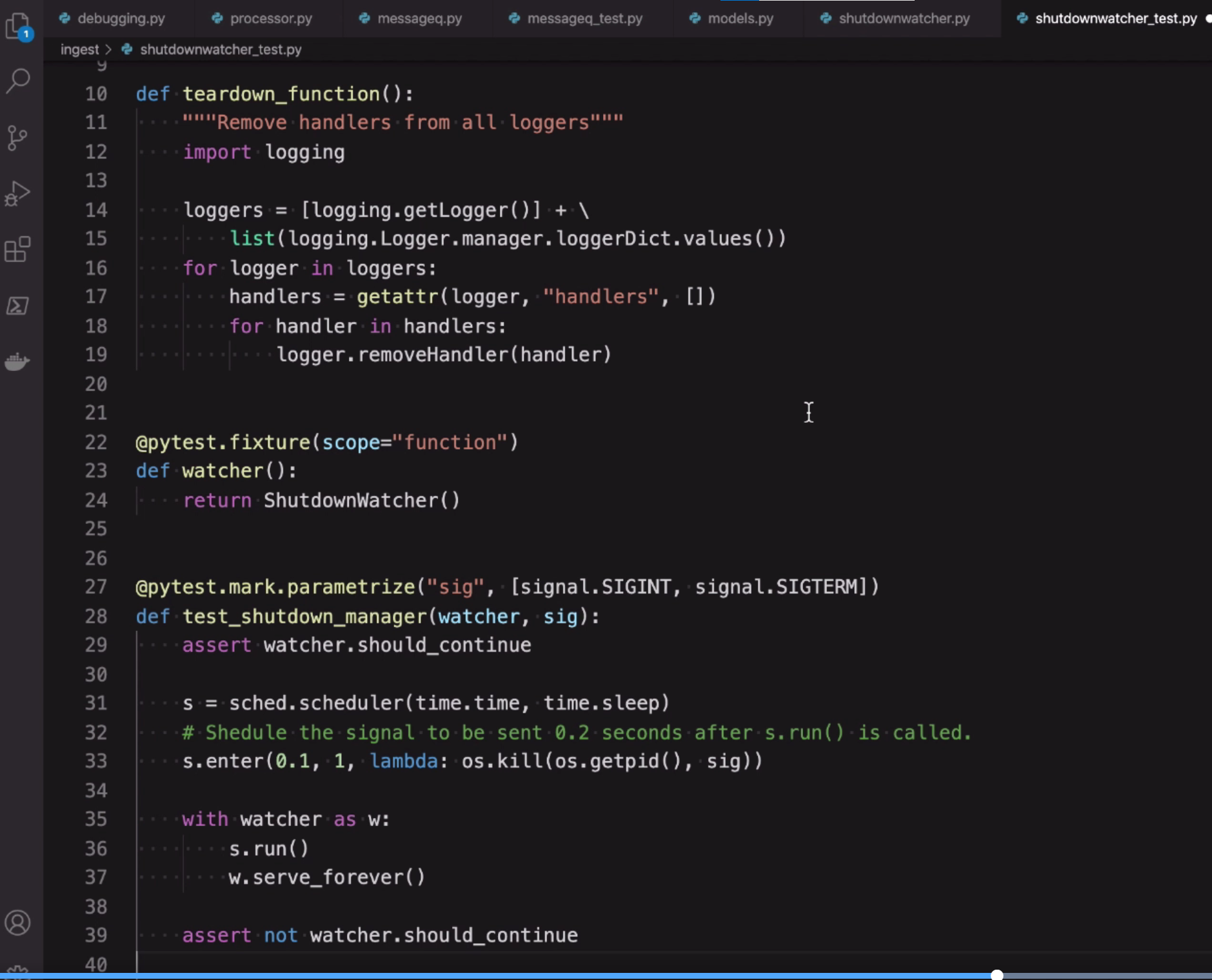This screenshot has height=980, width=1212.
Task: Click 'logger.removeHandler(handler)' on line 19
Action: point(444,355)
